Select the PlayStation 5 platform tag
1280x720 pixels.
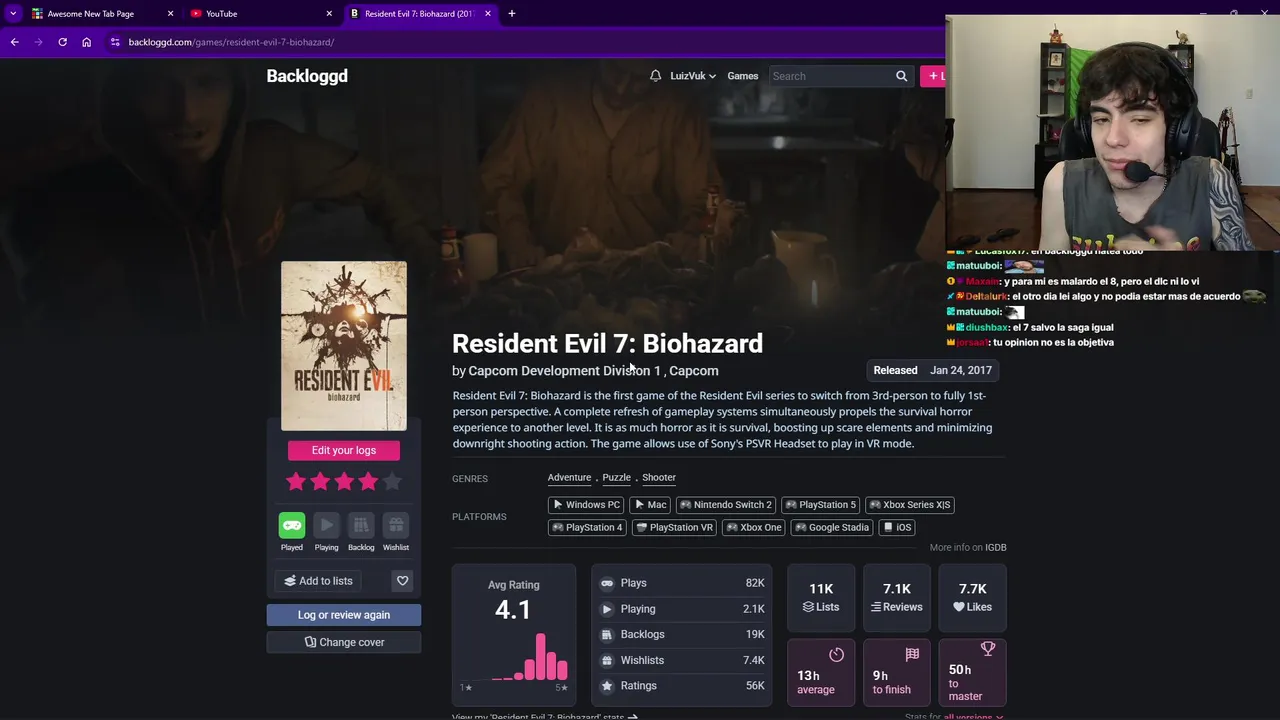[820, 505]
